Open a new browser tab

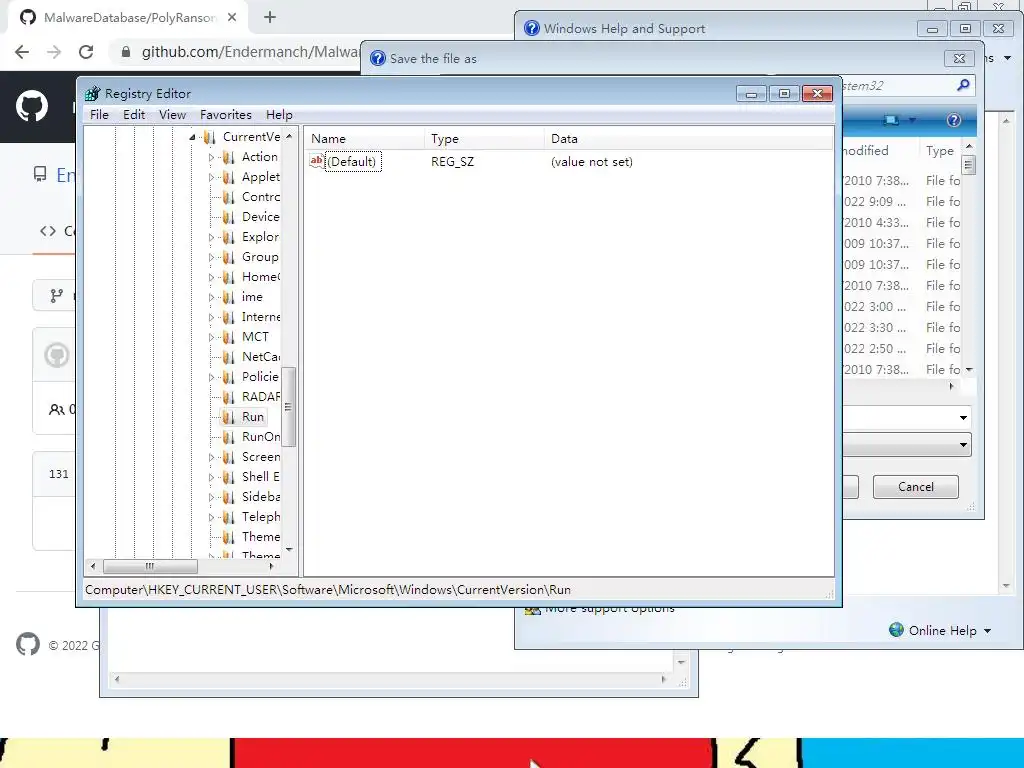[270, 18]
